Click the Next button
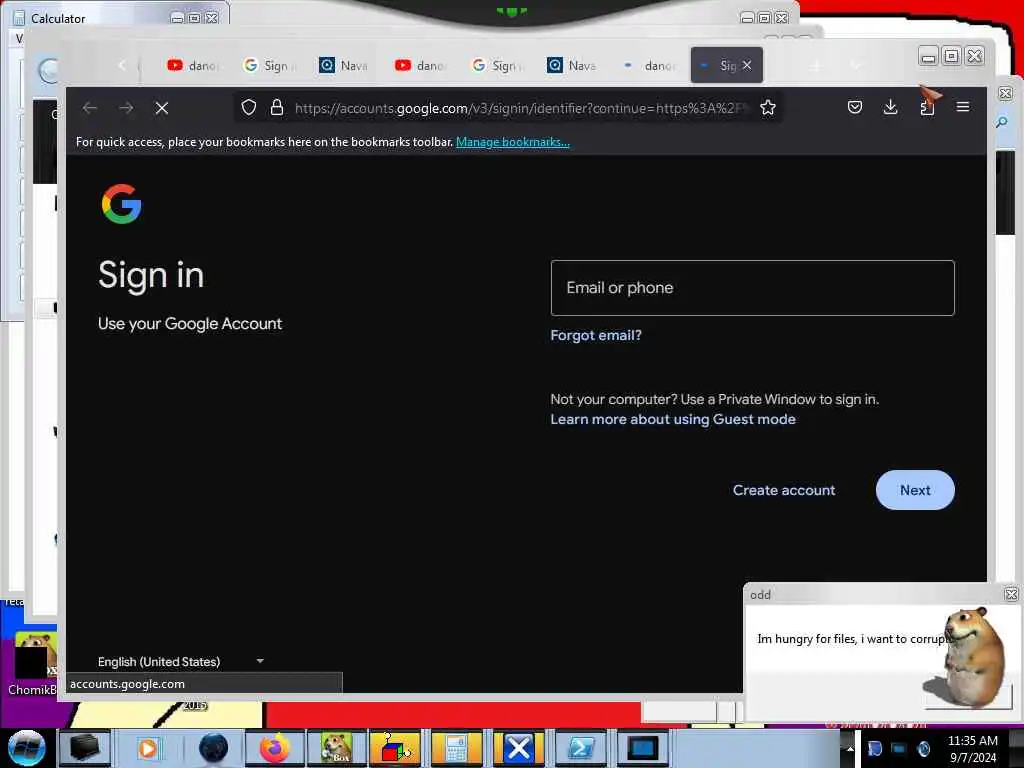Viewport: 1024px width, 768px height. pos(915,490)
